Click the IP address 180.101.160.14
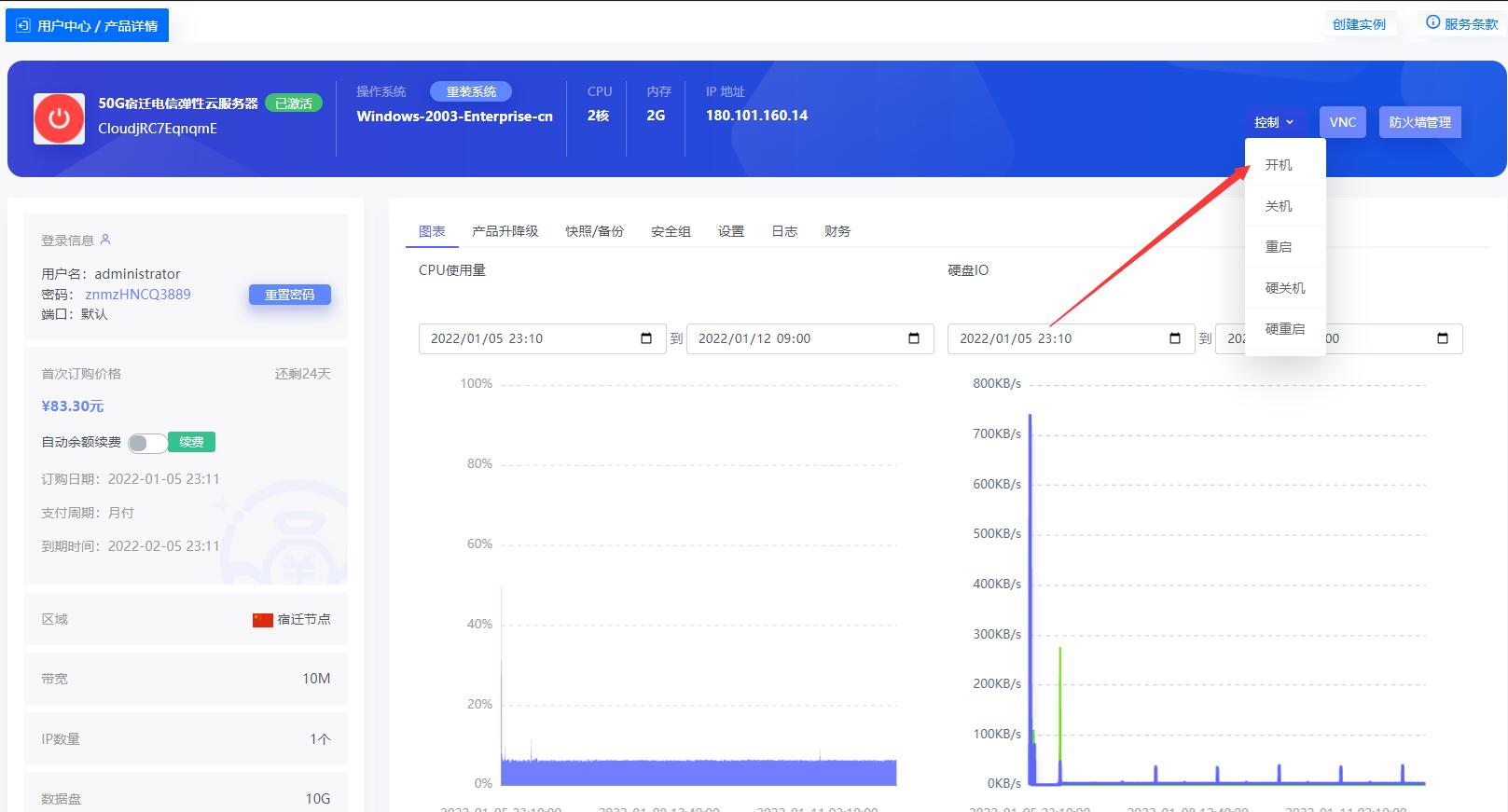 [756, 116]
